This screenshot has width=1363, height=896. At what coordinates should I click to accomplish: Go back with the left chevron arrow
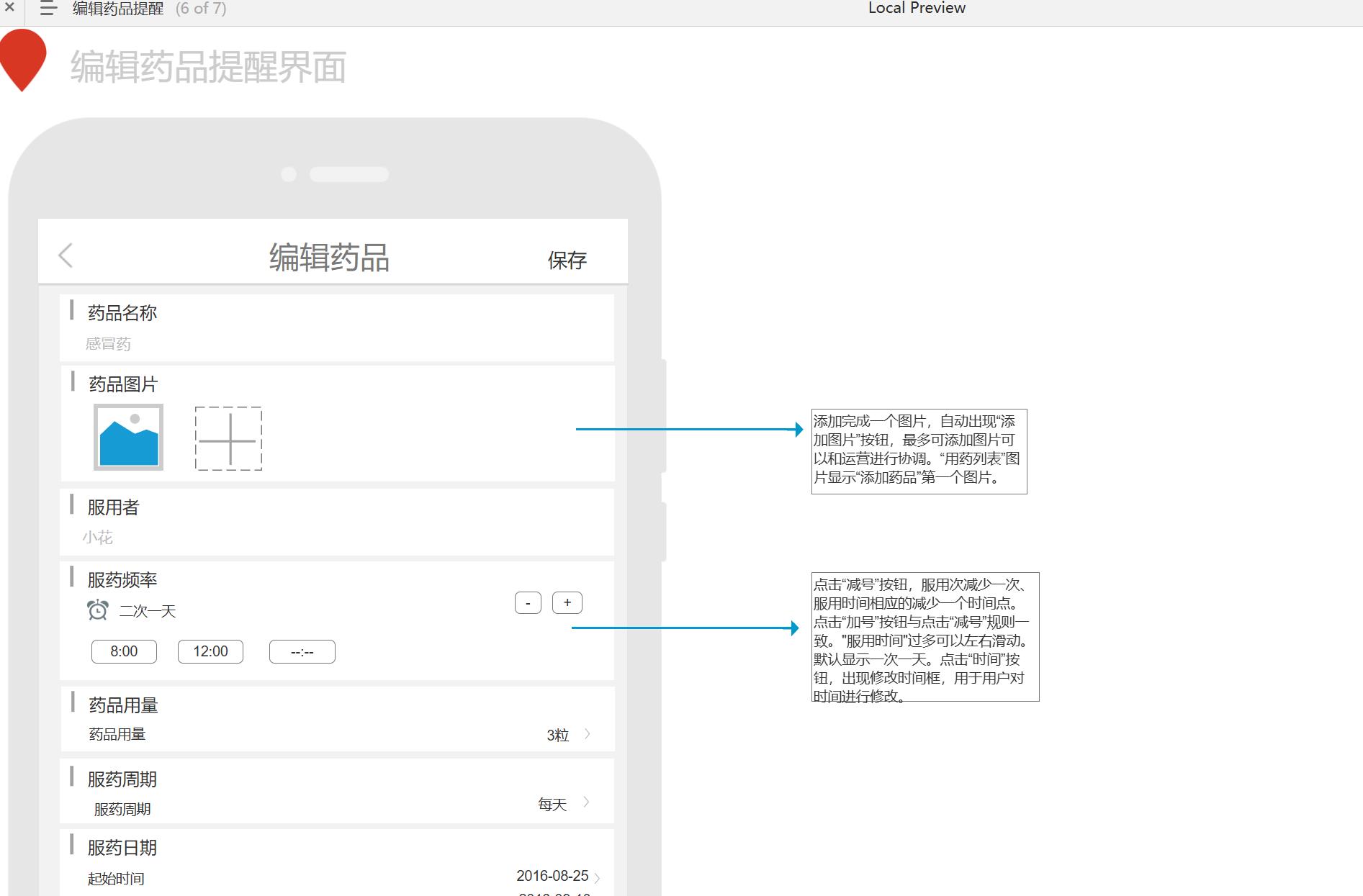(66, 255)
